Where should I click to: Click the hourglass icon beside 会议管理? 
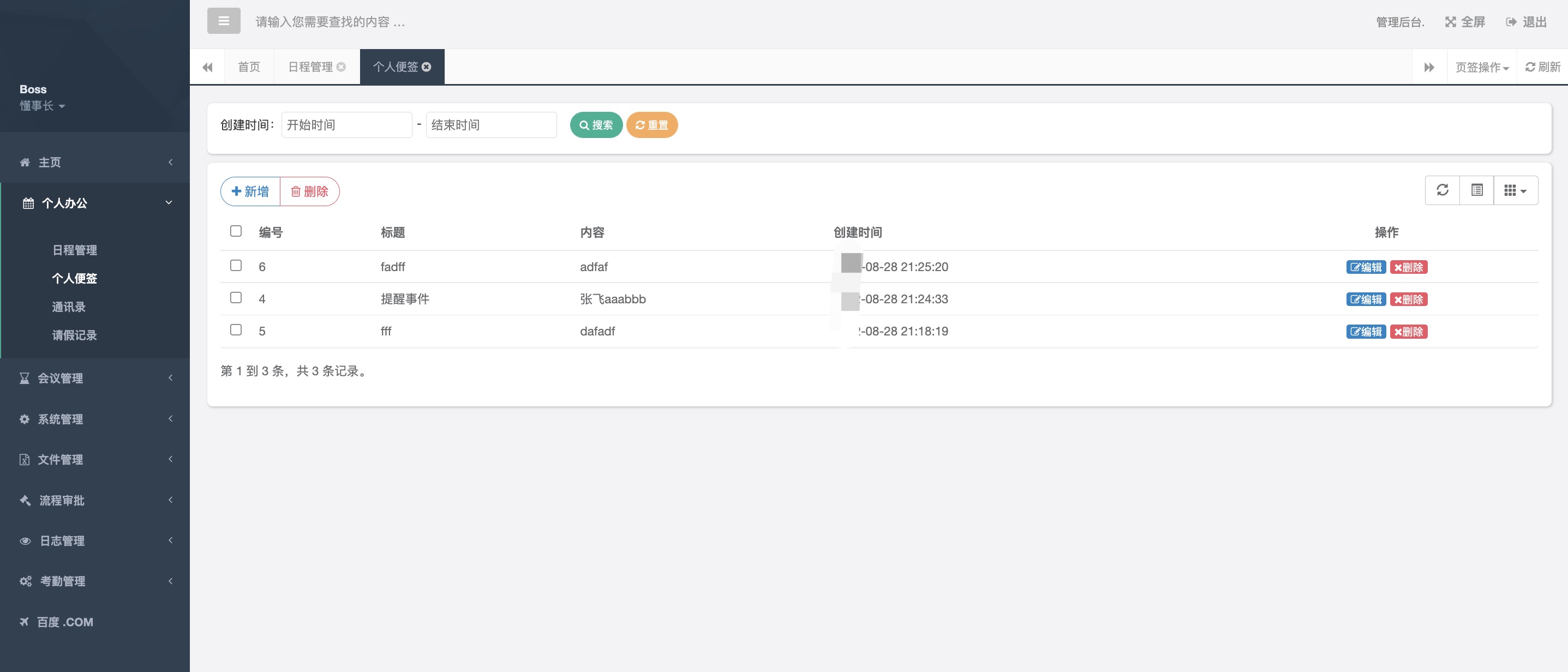[x=25, y=378]
